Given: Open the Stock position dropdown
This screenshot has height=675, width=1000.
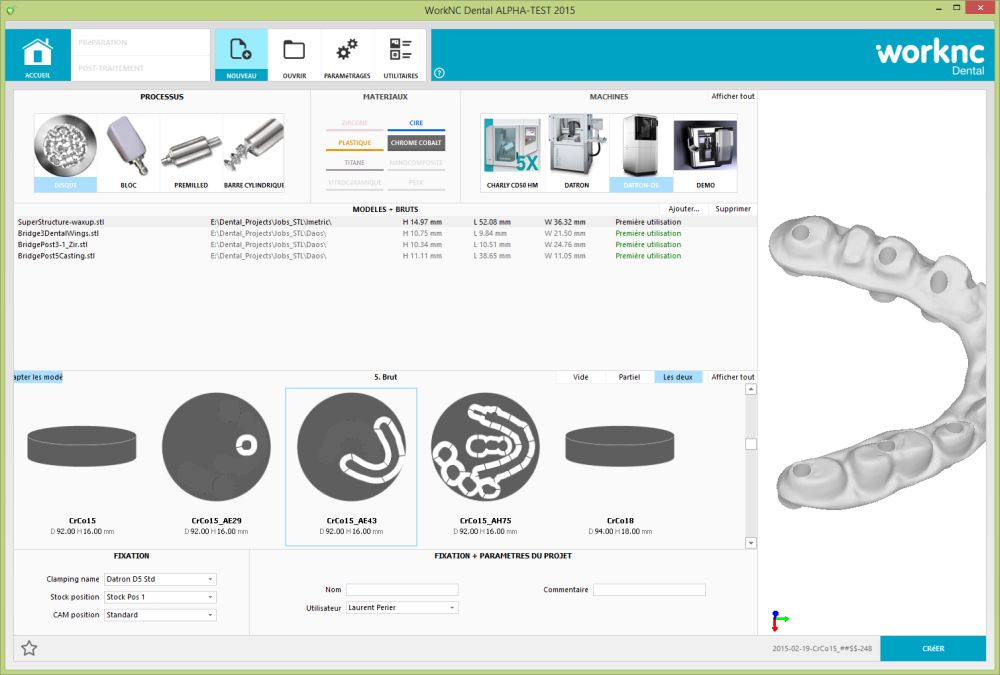Looking at the screenshot, I should coord(160,597).
